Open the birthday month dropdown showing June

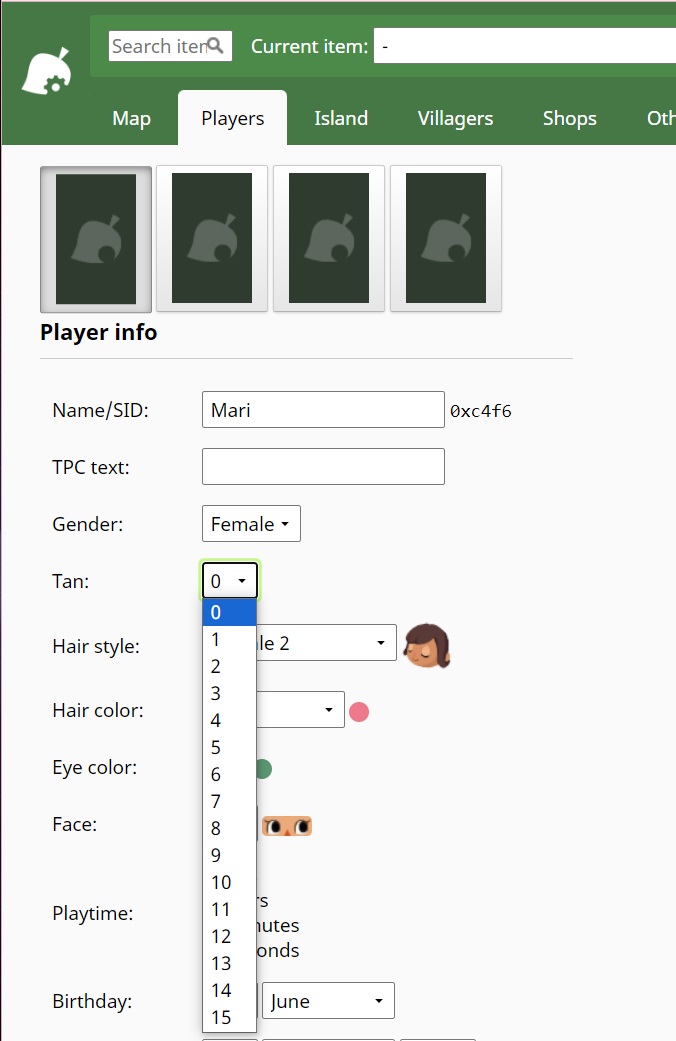pyautogui.click(x=328, y=1001)
